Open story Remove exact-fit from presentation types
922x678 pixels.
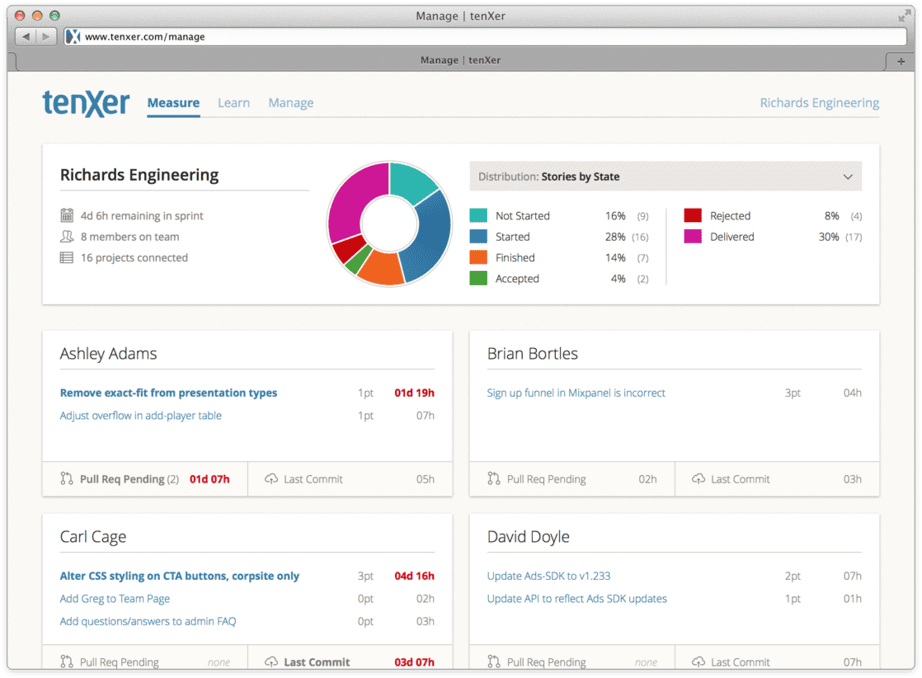click(168, 393)
